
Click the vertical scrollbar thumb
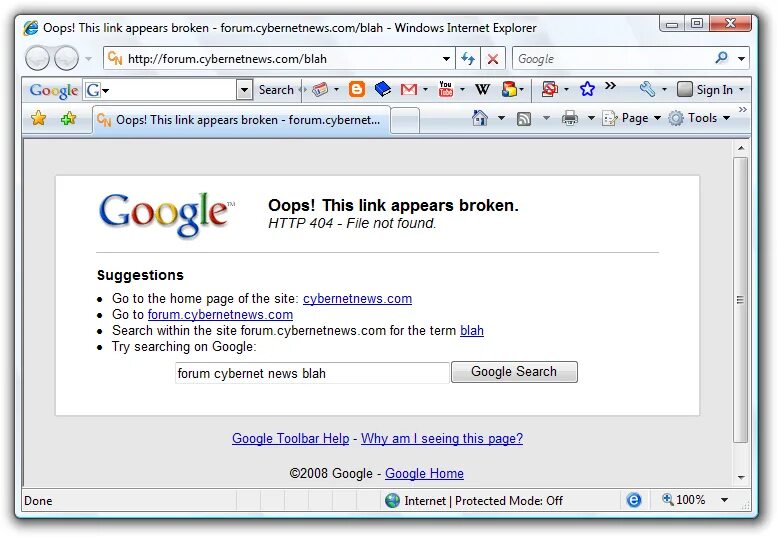point(740,300)
